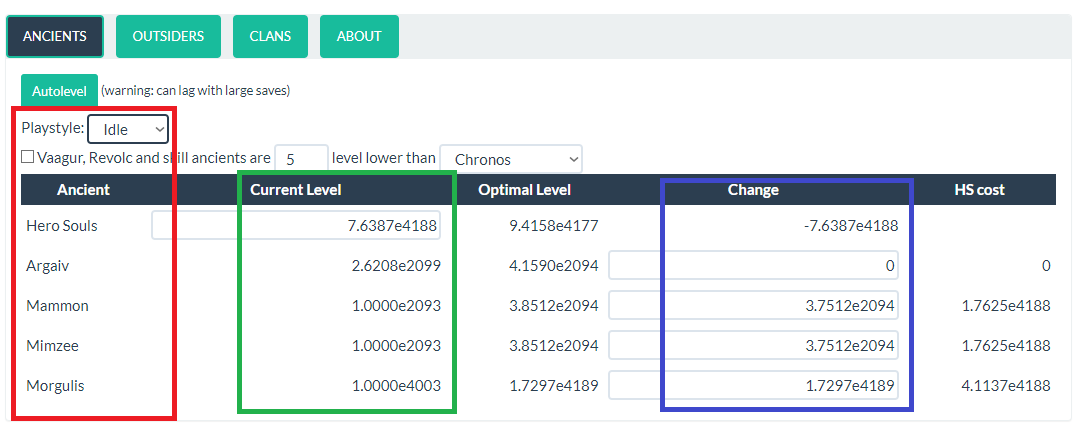
Task: Switch to the Ancients tab
Action: coord(55,36)
